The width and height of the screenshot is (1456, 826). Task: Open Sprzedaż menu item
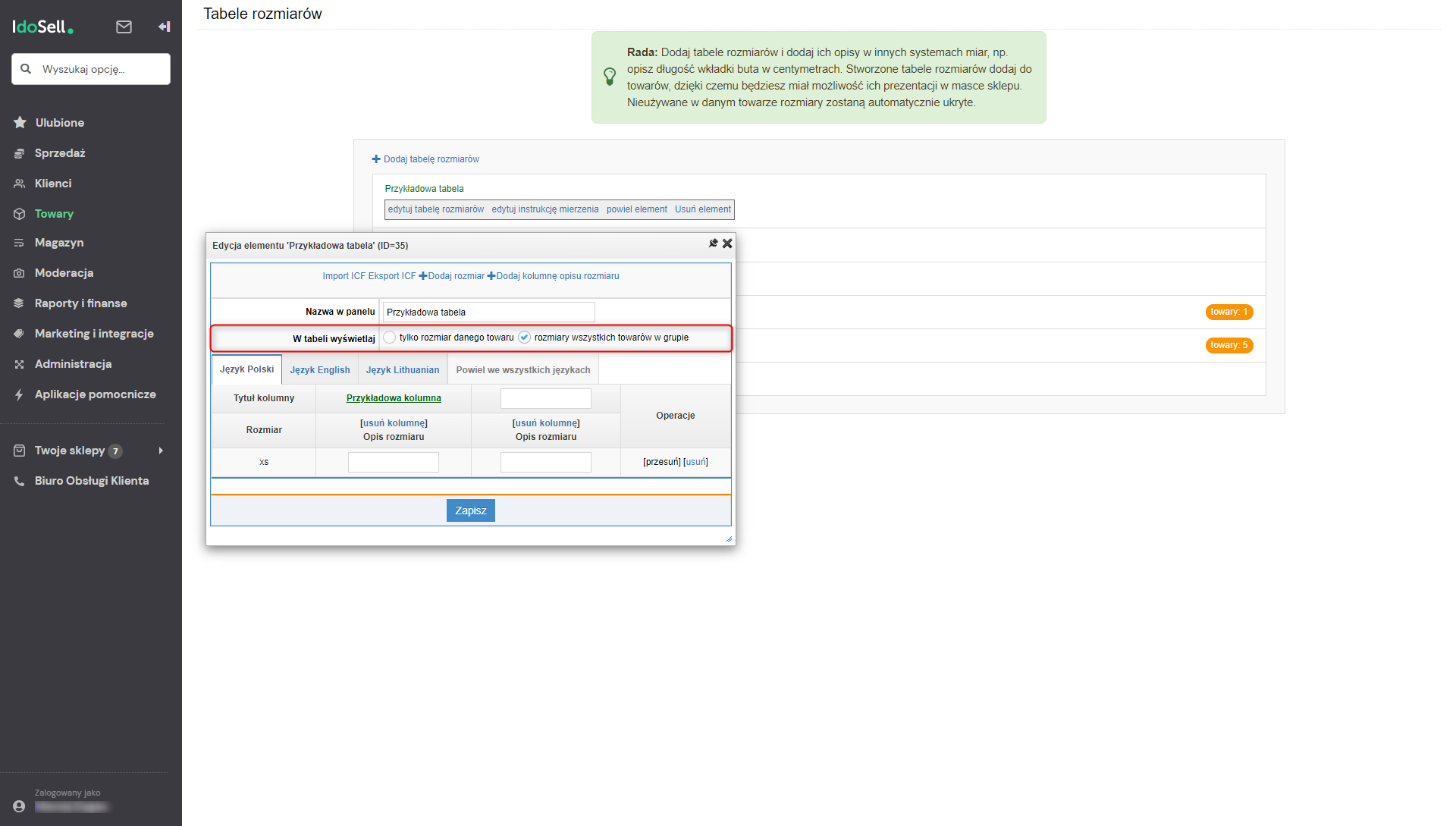click(60, 153)
